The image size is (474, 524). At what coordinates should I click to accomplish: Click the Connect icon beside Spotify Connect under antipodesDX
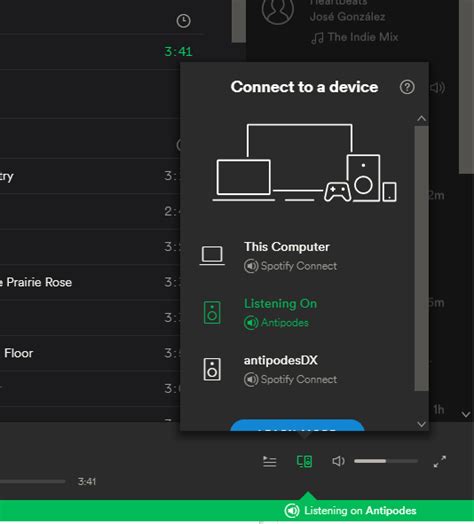point(251,380)
